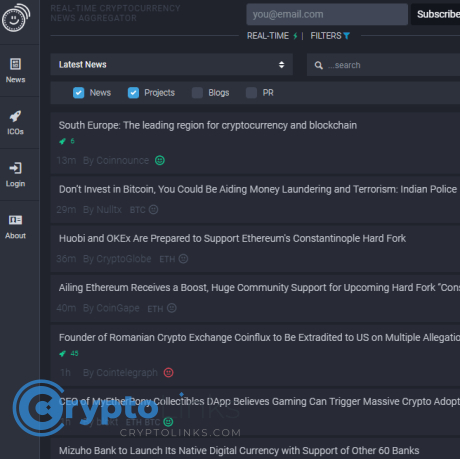
Task: Enable the Blogs checkbox
Action: click(x=197, y=93)
